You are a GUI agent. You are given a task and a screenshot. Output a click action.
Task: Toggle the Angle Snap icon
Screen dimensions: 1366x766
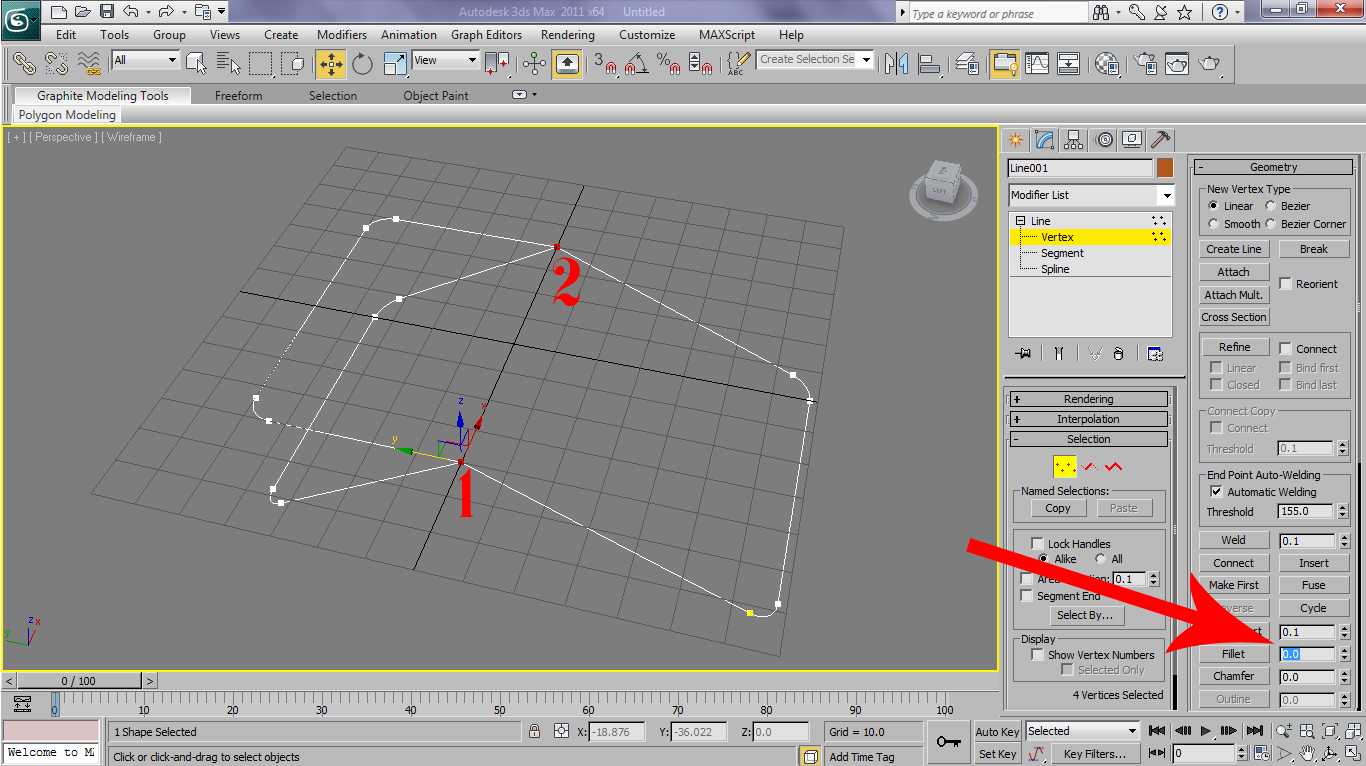(636, 63)
